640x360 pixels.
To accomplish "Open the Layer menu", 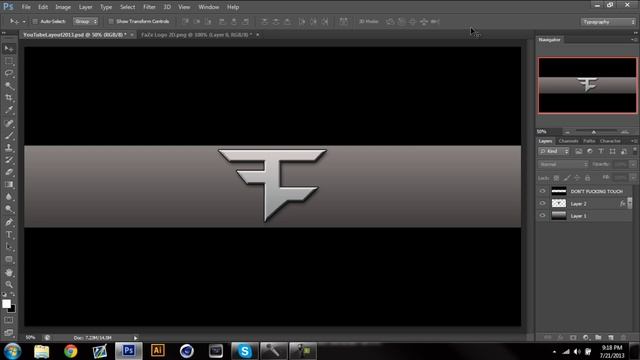I will (x=85, y=7).
